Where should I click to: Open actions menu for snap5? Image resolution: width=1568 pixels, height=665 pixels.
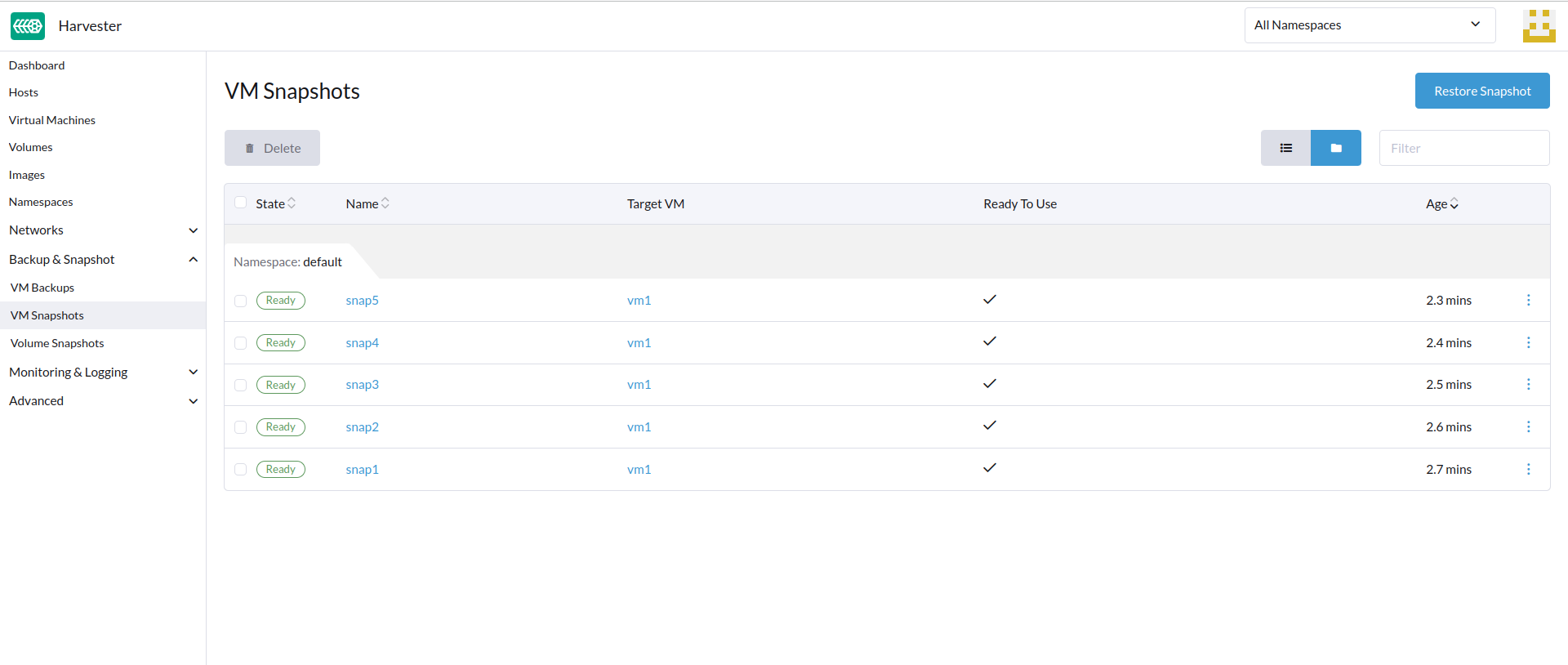coord(1528,301)
